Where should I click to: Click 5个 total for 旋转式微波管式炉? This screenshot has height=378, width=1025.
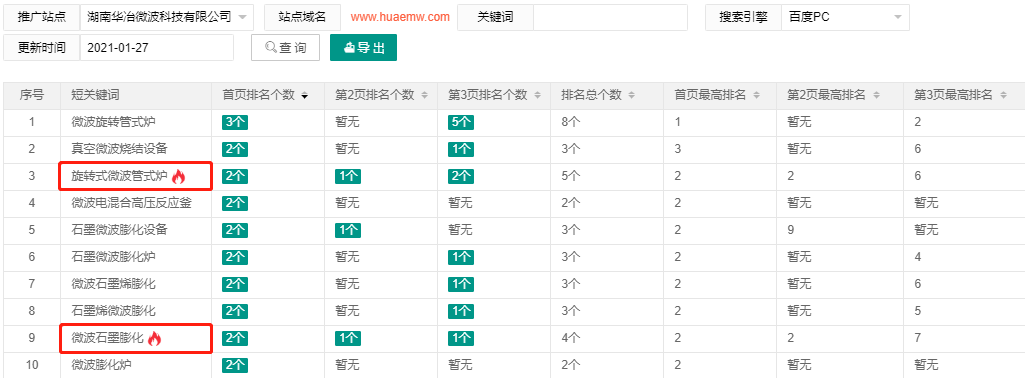coord(571,176)
